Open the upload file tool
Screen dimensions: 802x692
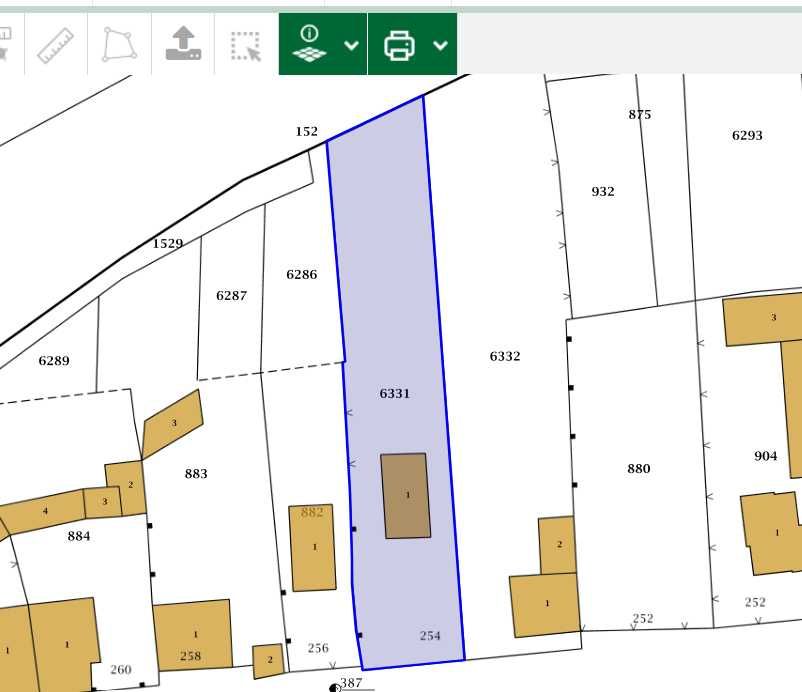click(183, 43)
